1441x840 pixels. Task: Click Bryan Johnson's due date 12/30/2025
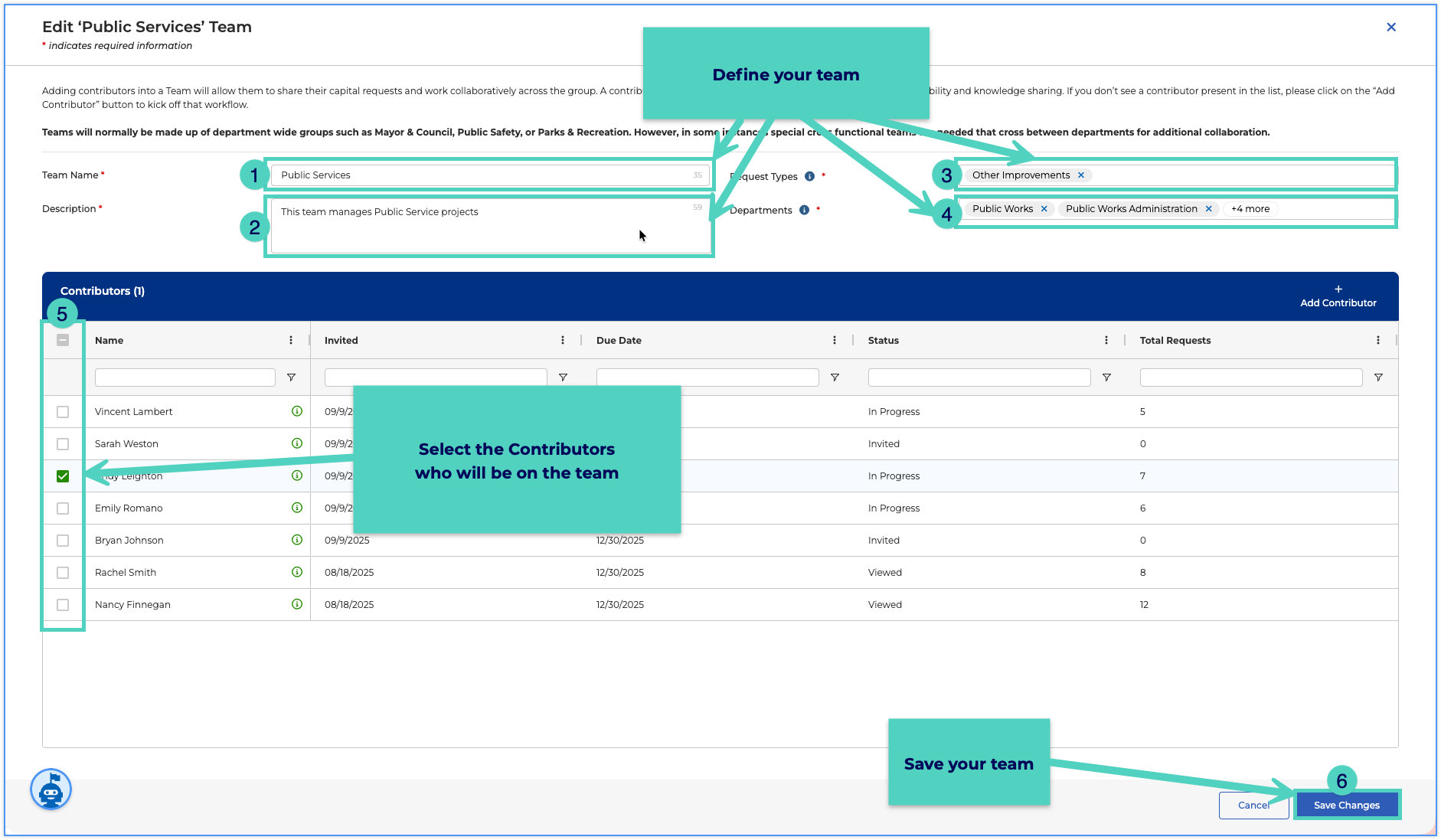620,540
